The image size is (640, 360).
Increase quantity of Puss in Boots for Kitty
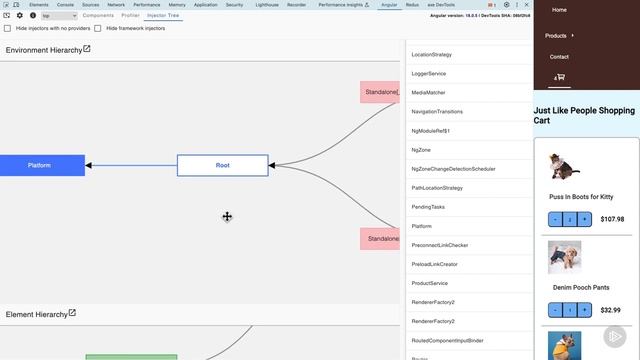[x=584, y=220]
